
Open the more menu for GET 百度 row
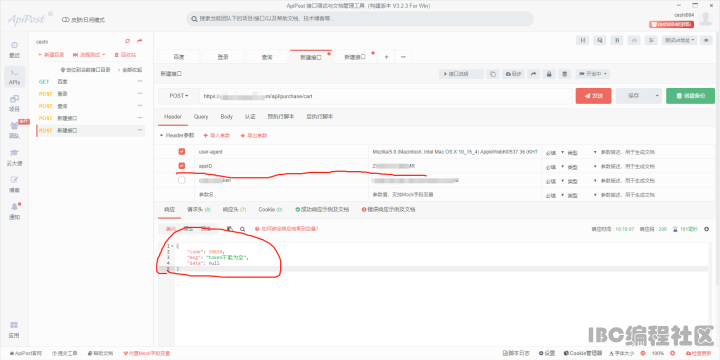tap(140, 81)
